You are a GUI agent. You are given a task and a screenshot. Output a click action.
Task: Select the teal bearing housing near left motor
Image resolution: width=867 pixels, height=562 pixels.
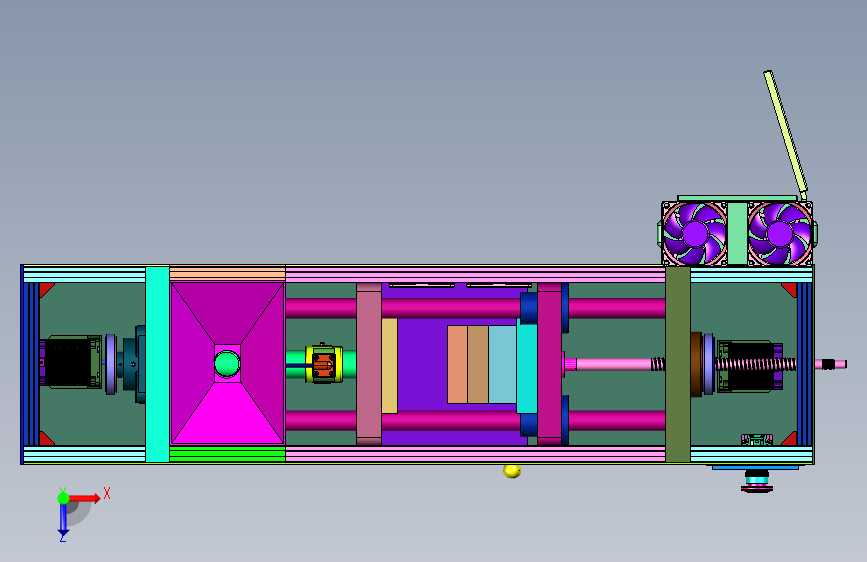[x=133, y=364]
